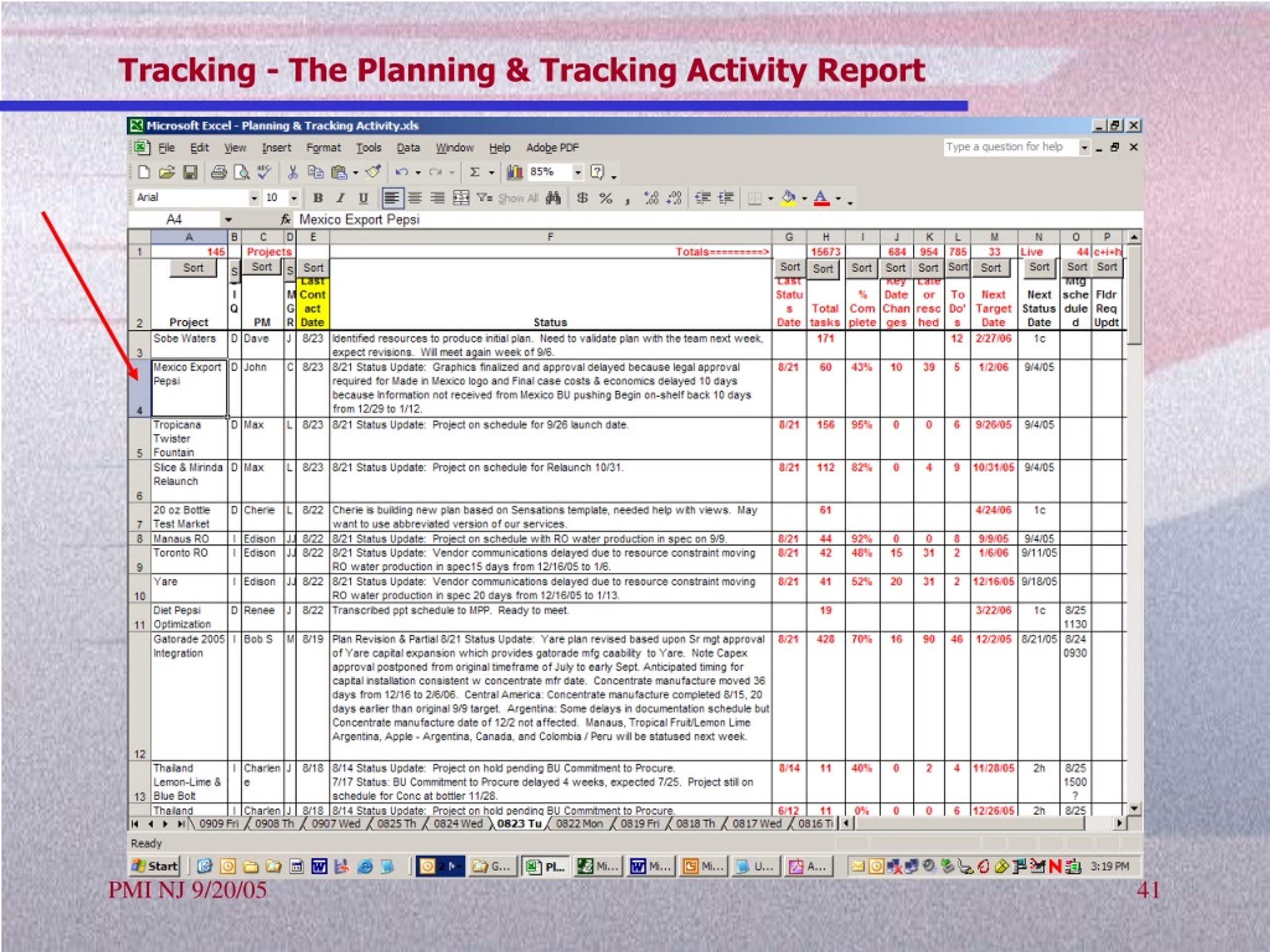
Task: Click Sort button above Next Status Date
Action: click(1039, 267)
